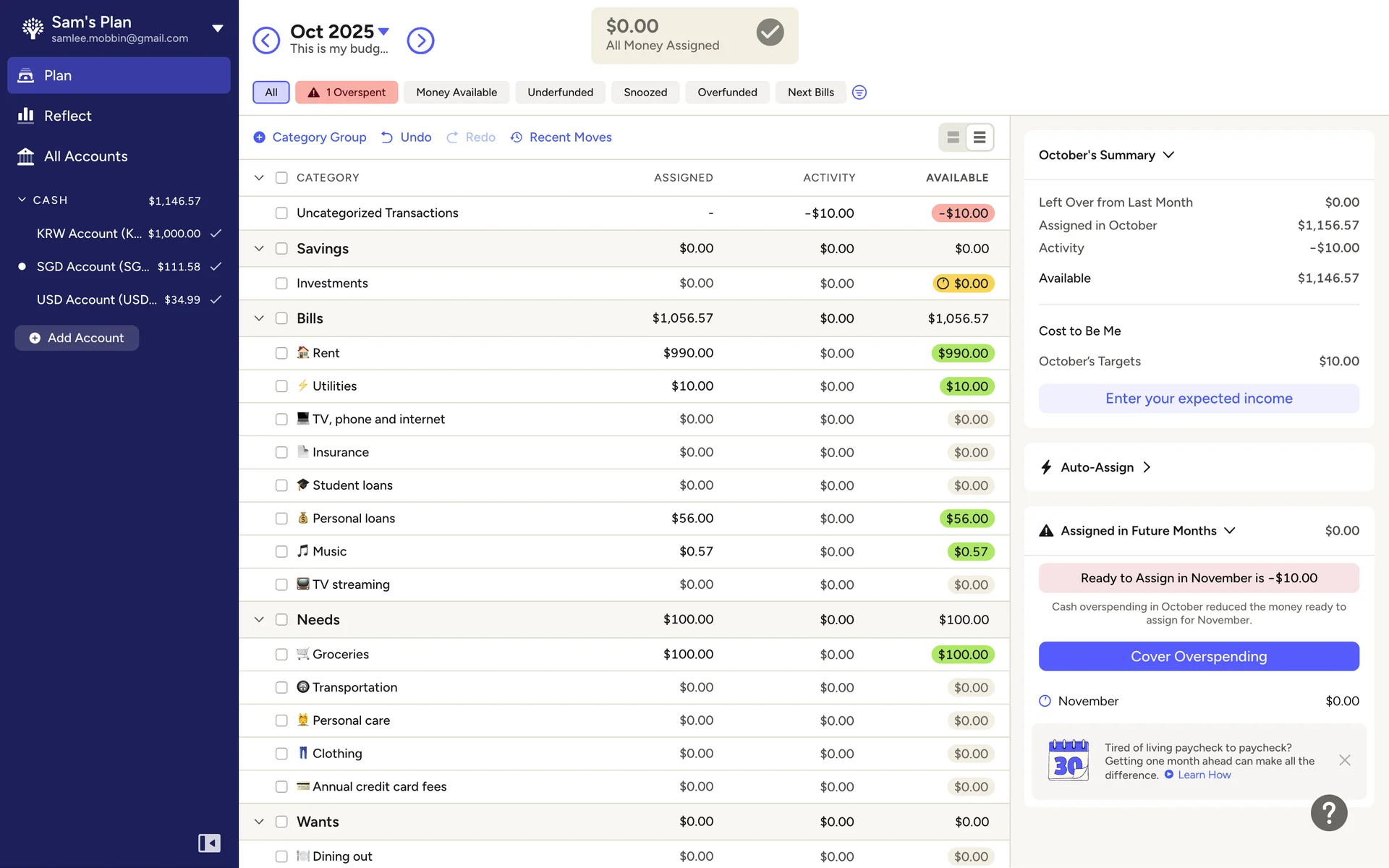This screenshot has width=1389, height=868.
Task: Switch to compact list view icon
Action: (x=979, y=137)
